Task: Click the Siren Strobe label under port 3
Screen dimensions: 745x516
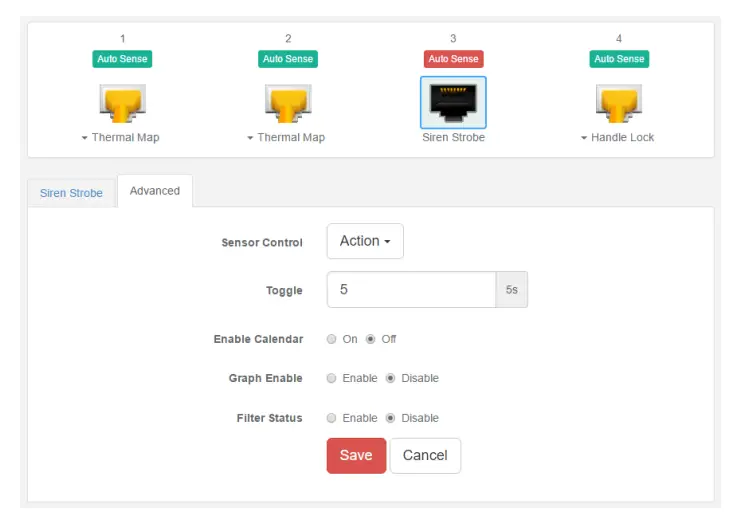Action: point(453,137)
